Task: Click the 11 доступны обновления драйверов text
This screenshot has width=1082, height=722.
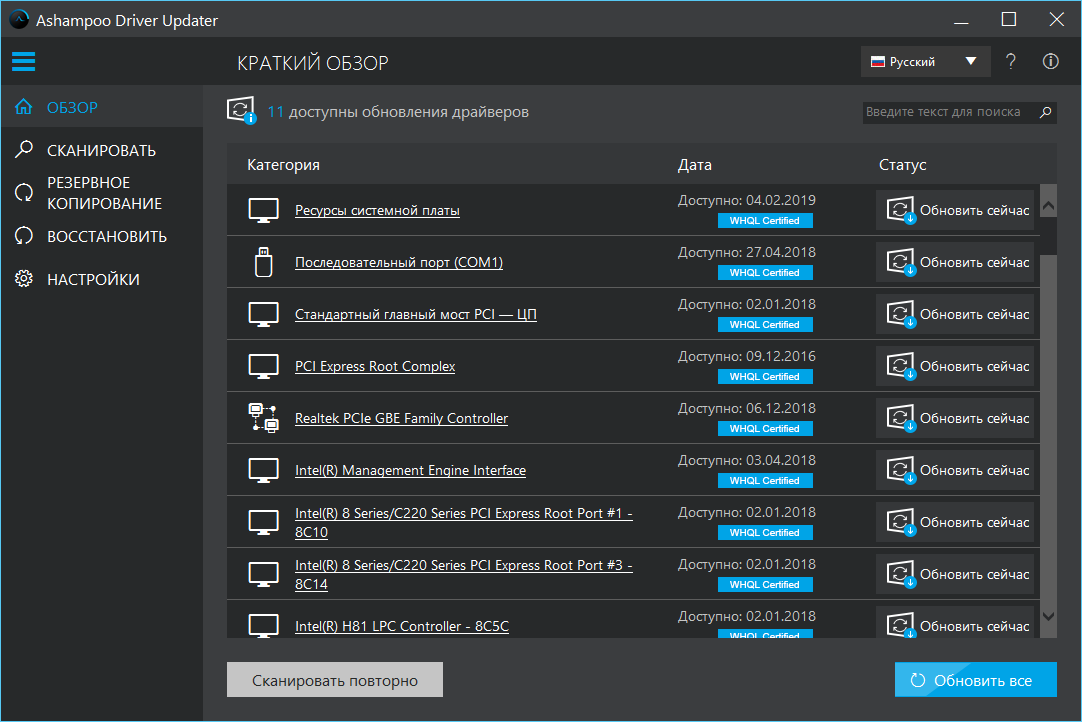Action: 398,112
